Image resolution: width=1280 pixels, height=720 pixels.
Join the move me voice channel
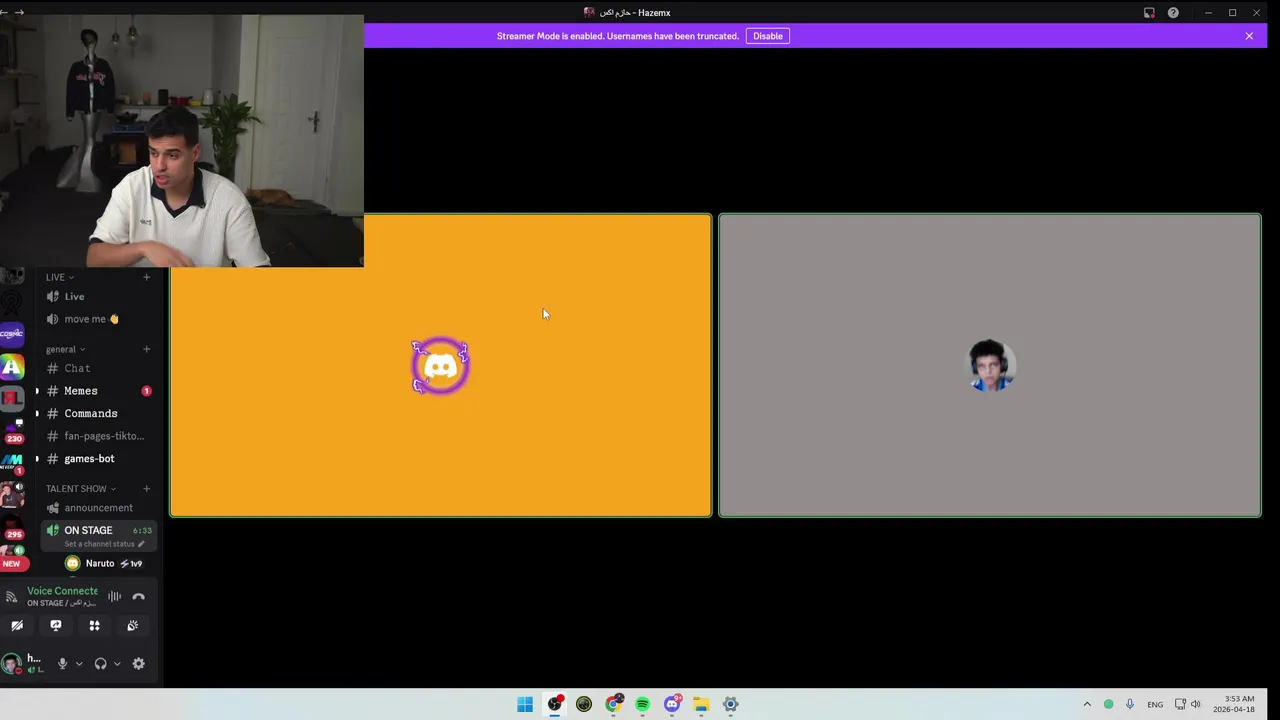point(98,319)
